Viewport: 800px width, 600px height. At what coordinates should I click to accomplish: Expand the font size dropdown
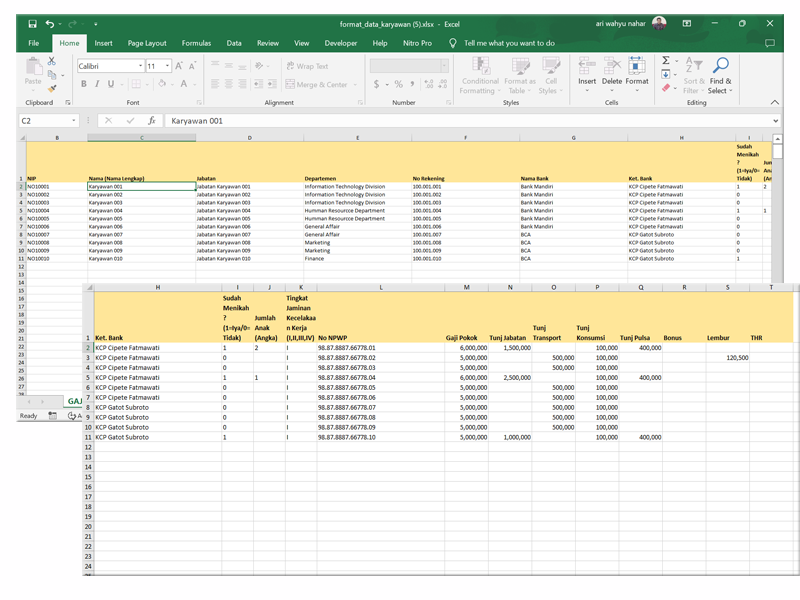tap(168, 66)
